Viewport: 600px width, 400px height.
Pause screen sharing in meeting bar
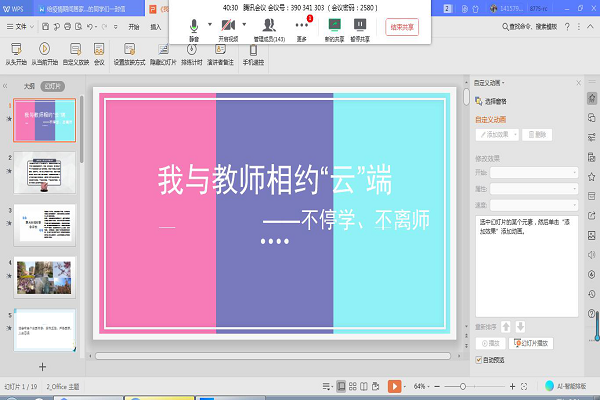pyautogui.click(x=360, y=30)
